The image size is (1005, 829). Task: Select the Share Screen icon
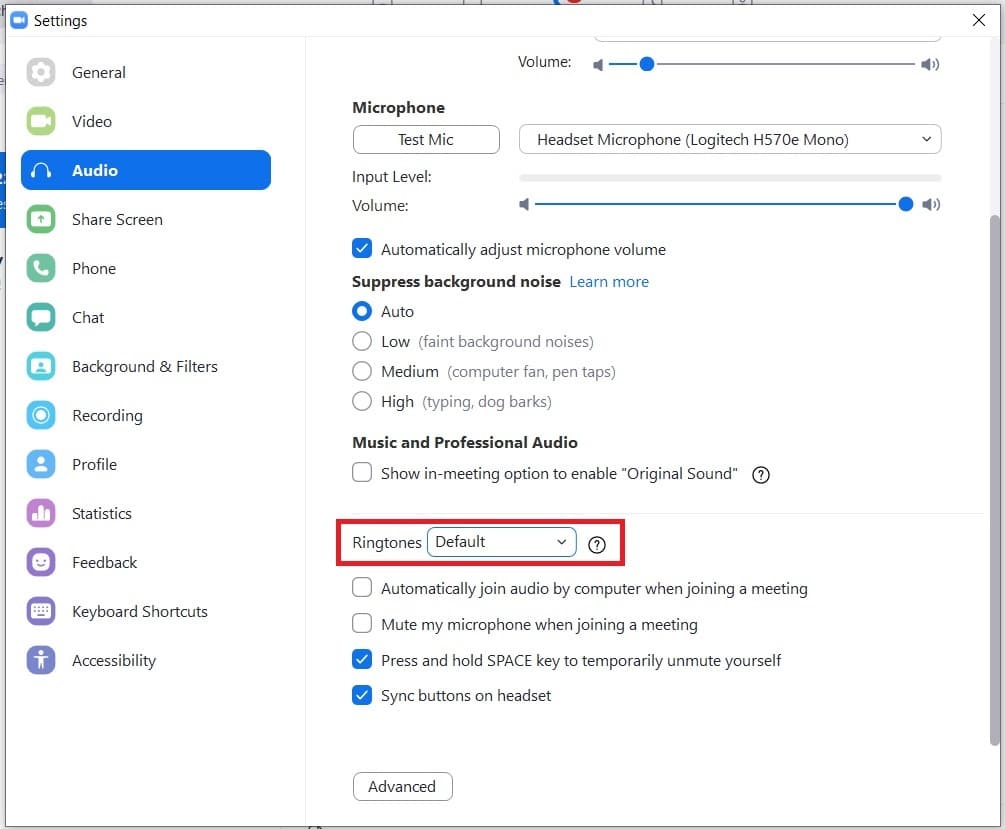(x=41, y=219)
